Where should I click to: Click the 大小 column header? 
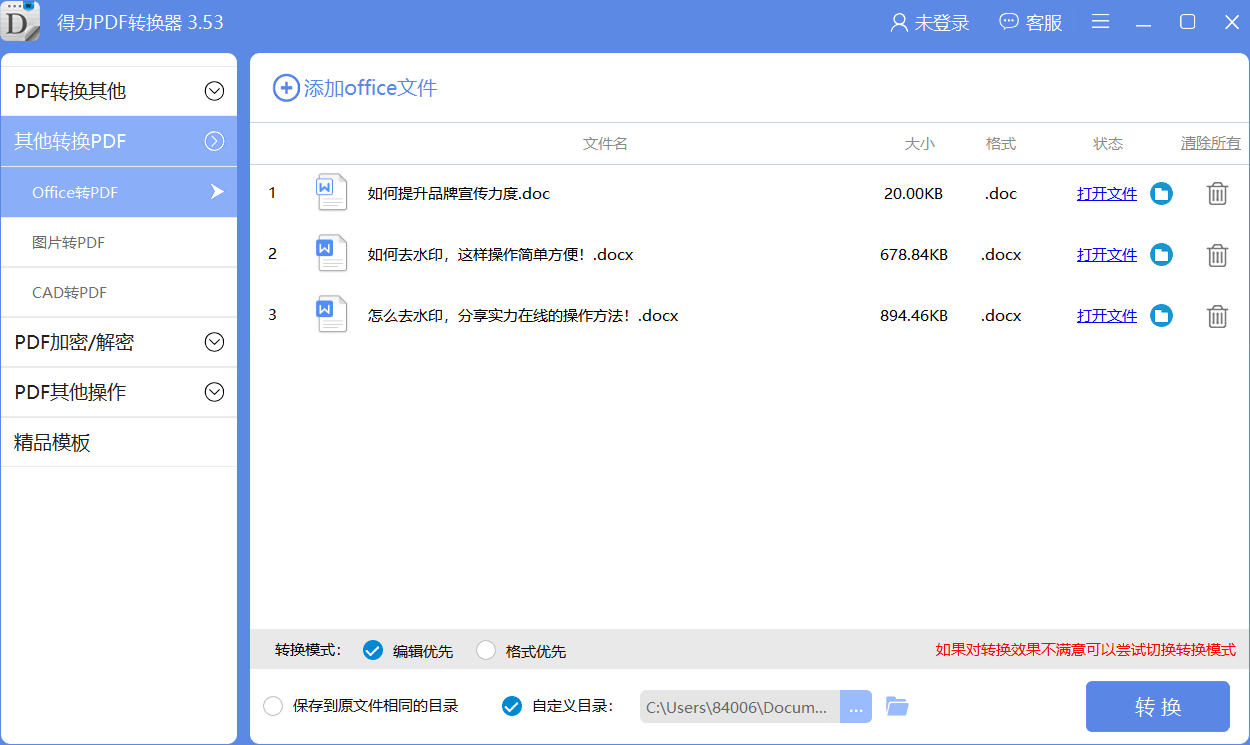pyautogui.click(x=919, y=144)
